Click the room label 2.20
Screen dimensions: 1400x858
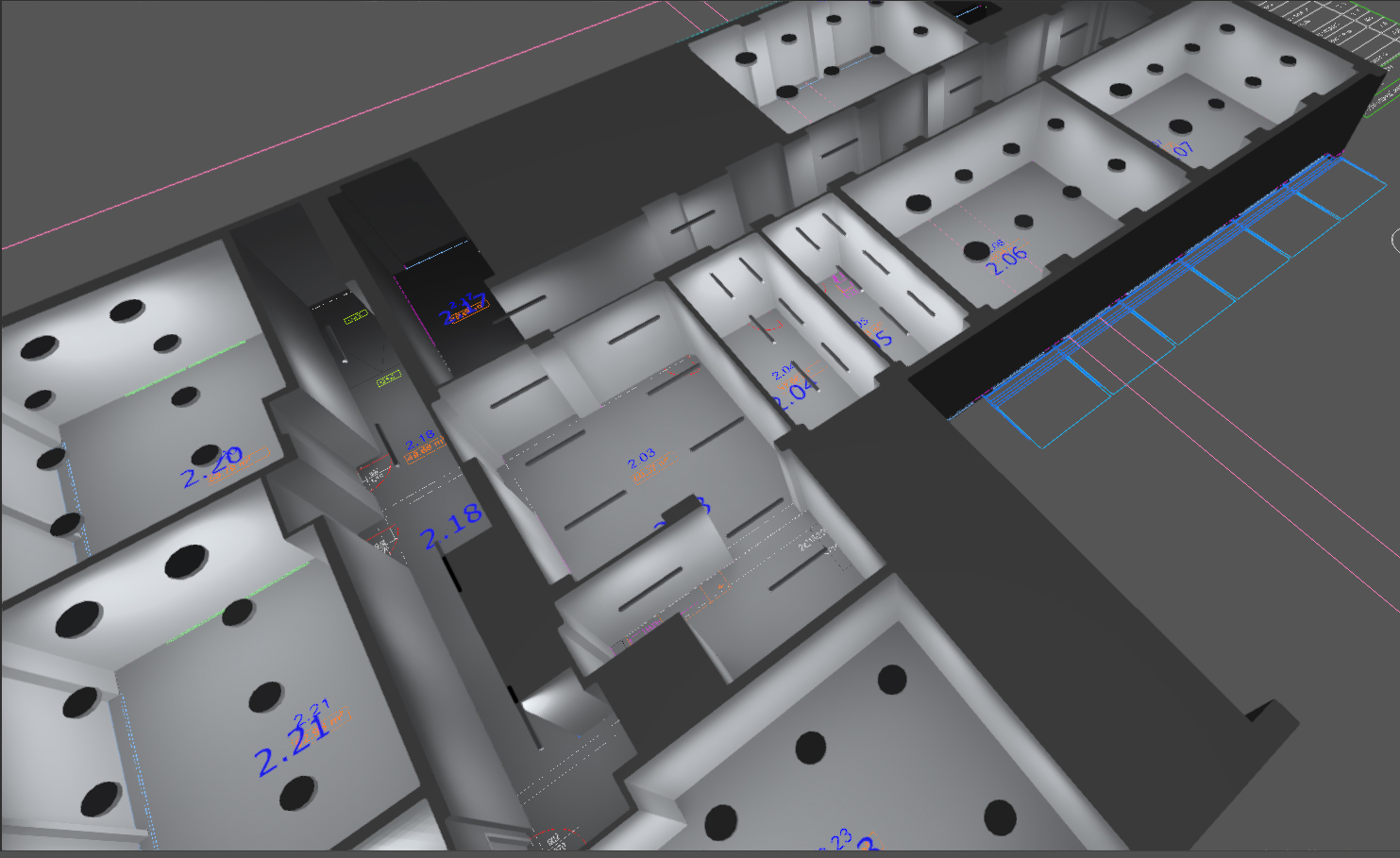211,466
